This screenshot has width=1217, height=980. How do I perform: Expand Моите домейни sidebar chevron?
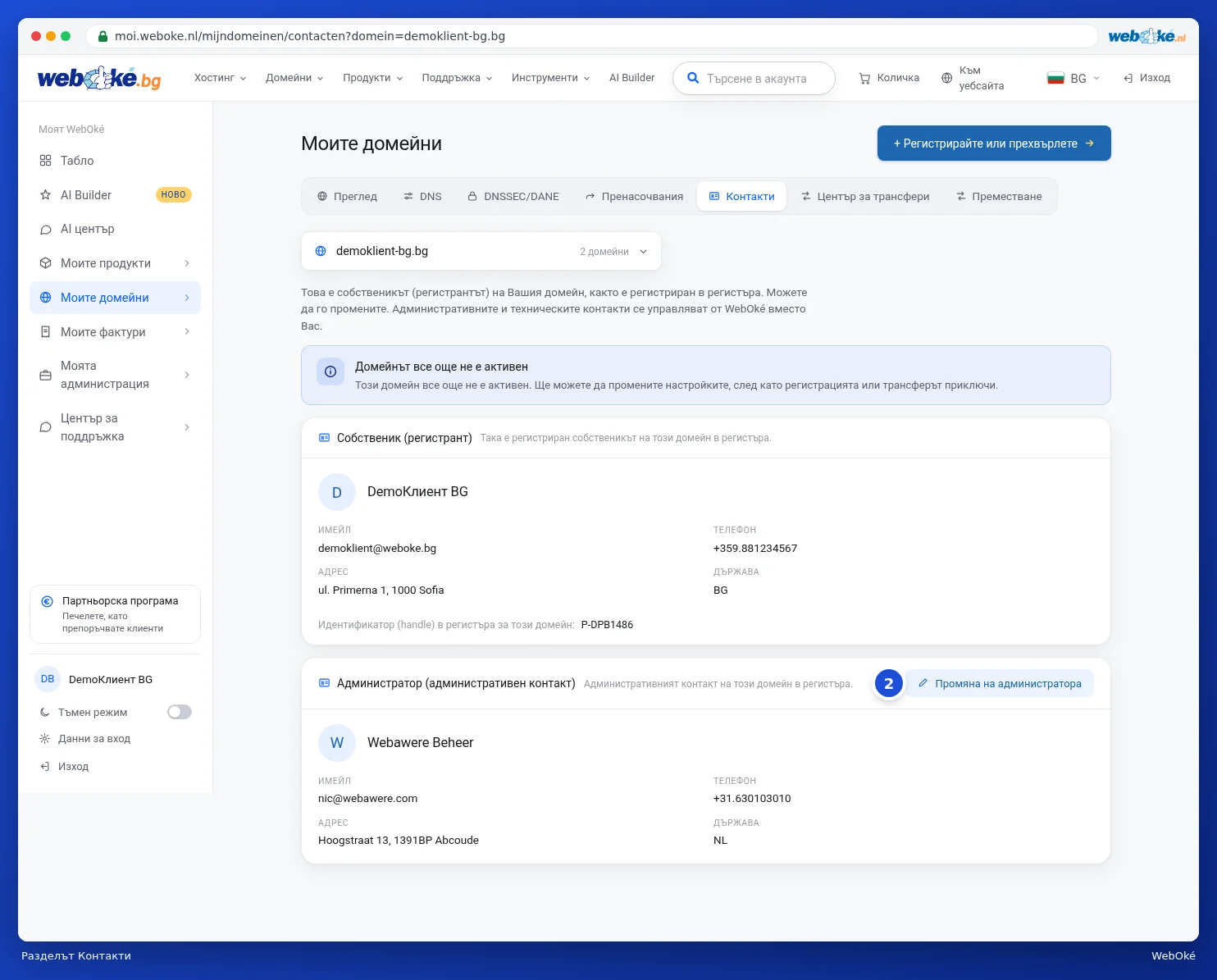click(x=187, y=298)
